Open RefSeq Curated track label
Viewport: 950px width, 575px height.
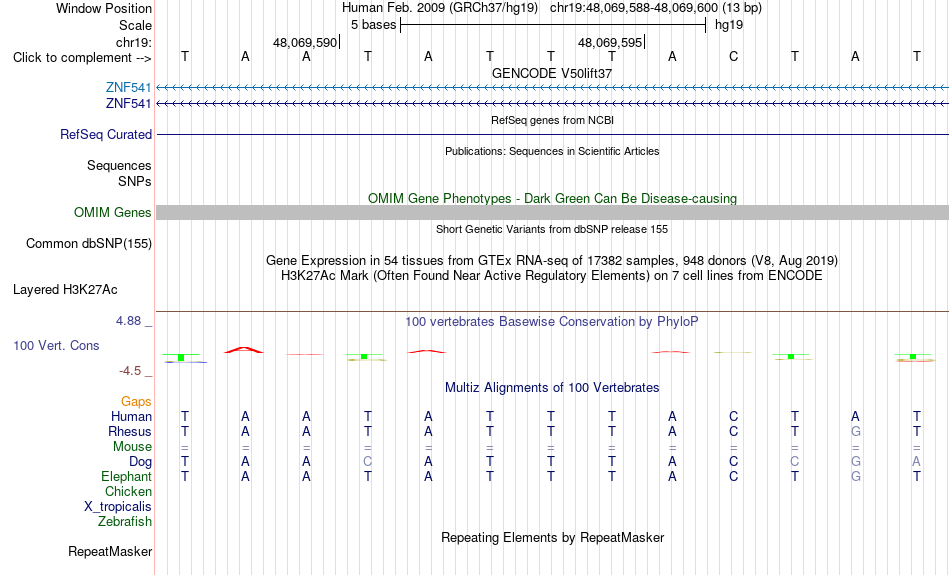click(x=106, y=135)
